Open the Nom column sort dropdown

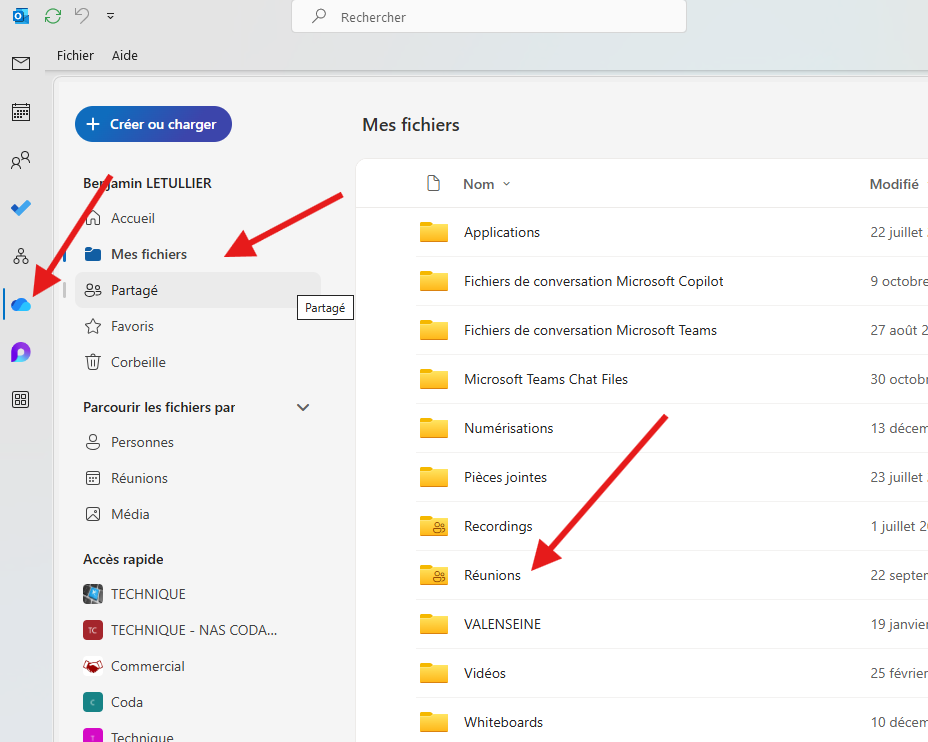coord(506,184)
